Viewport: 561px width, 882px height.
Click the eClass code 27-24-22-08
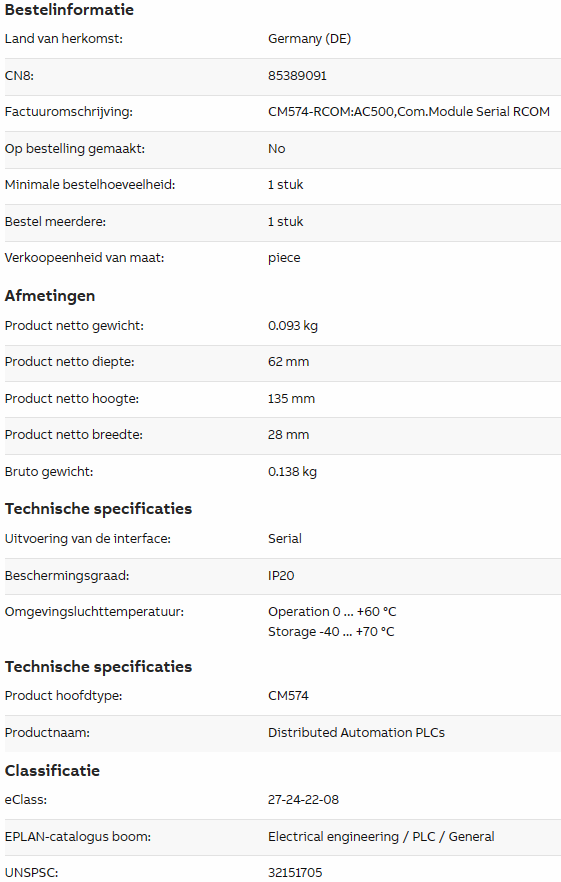coord(303,800)
